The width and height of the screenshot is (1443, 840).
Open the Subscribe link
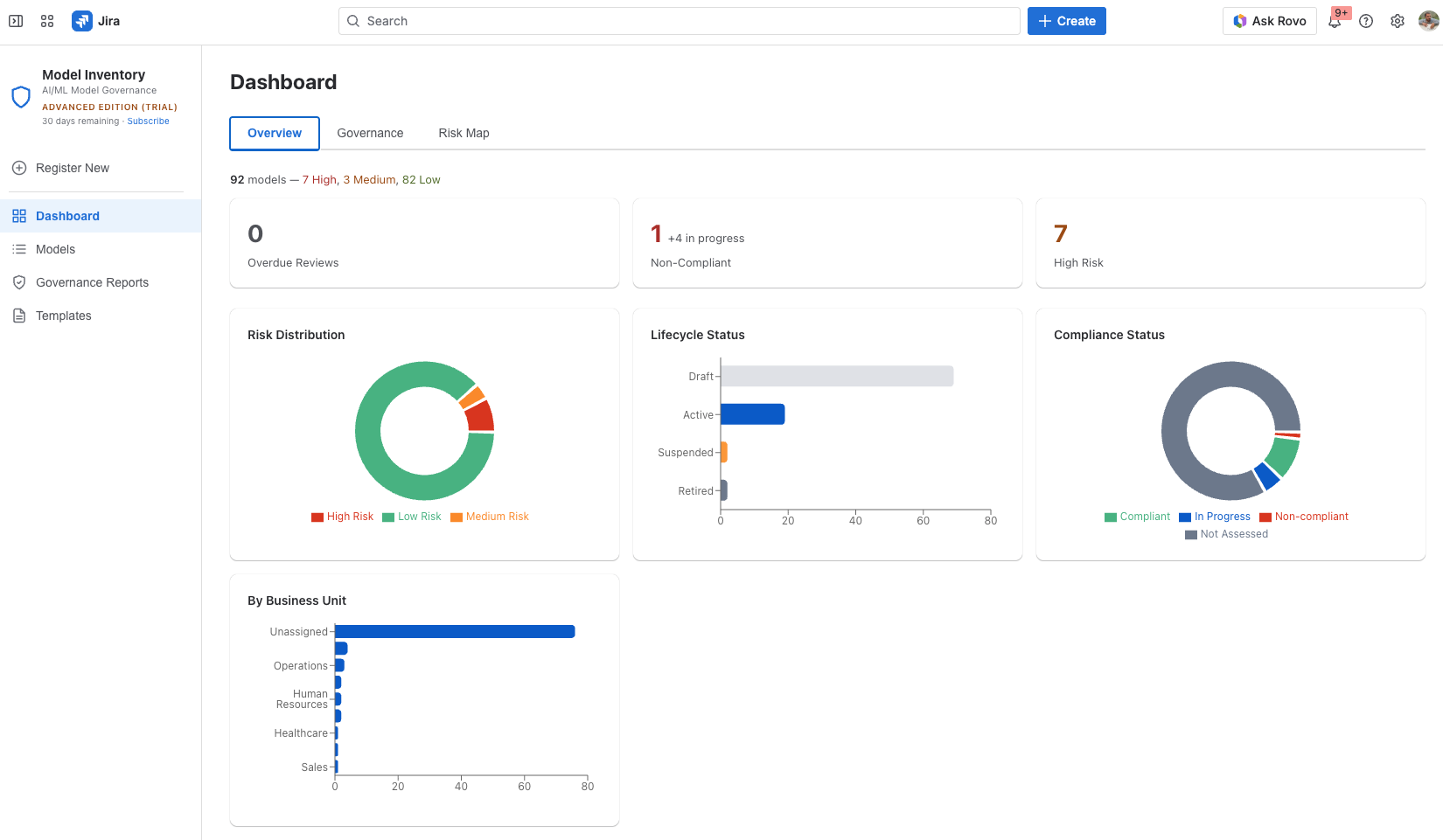click(148, 121)
